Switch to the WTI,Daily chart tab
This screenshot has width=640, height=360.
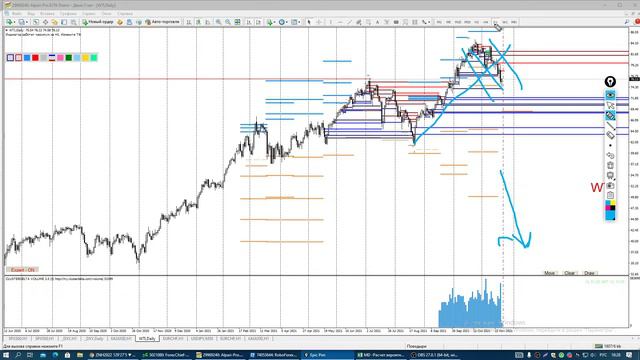(x=147, y=339)
